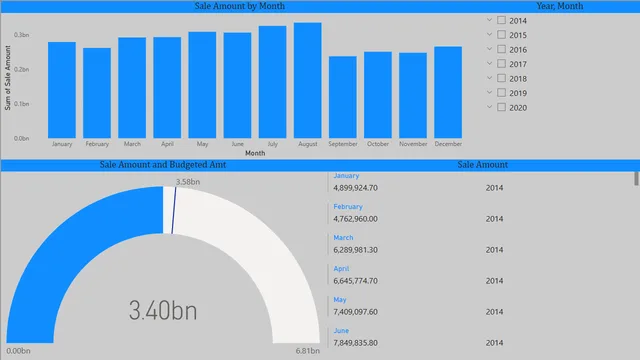Expand the 2015 year chevron

489,35
